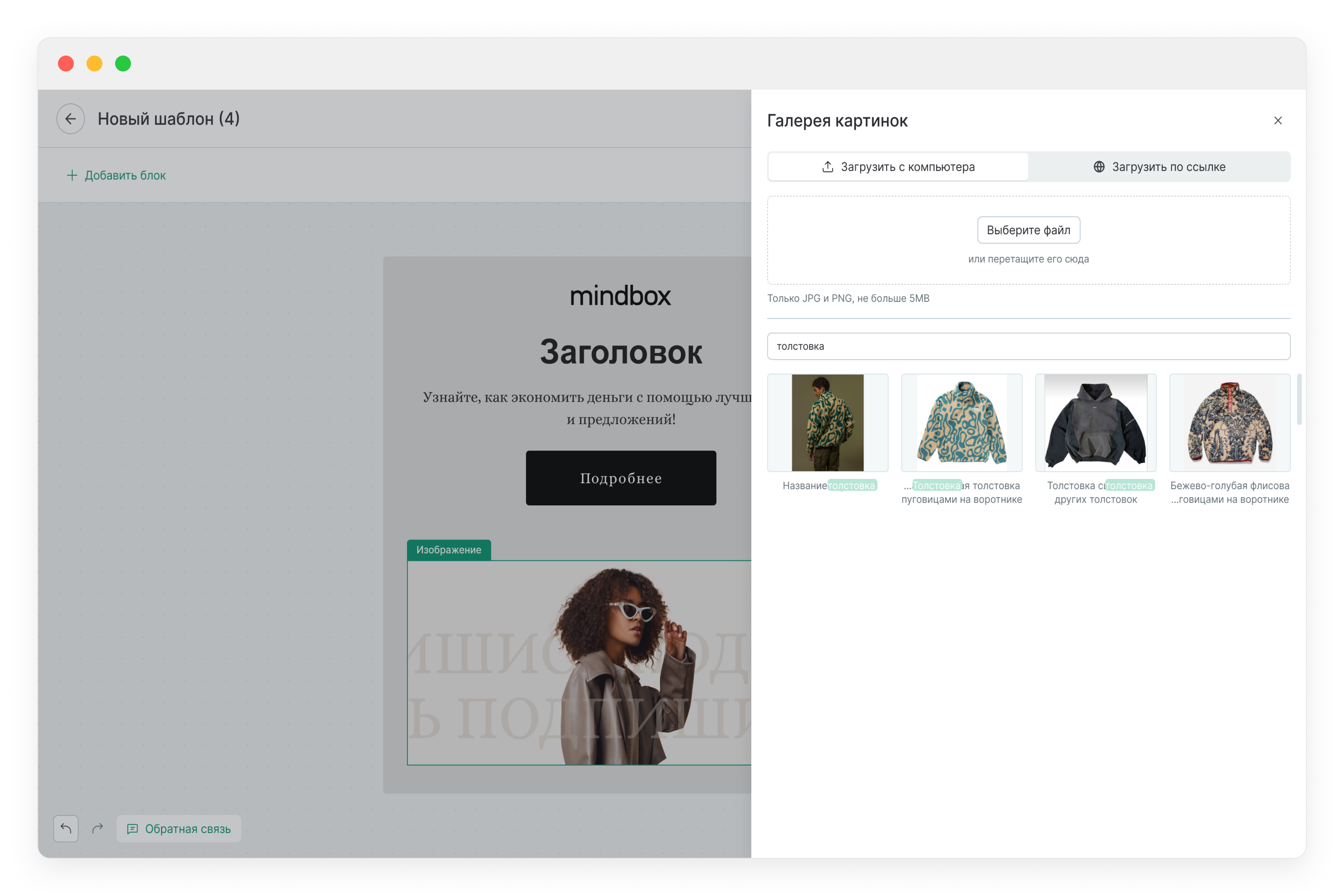Click the Галерея картинок panel title
The image size is (1344, 896).
(x=837, y=120)
